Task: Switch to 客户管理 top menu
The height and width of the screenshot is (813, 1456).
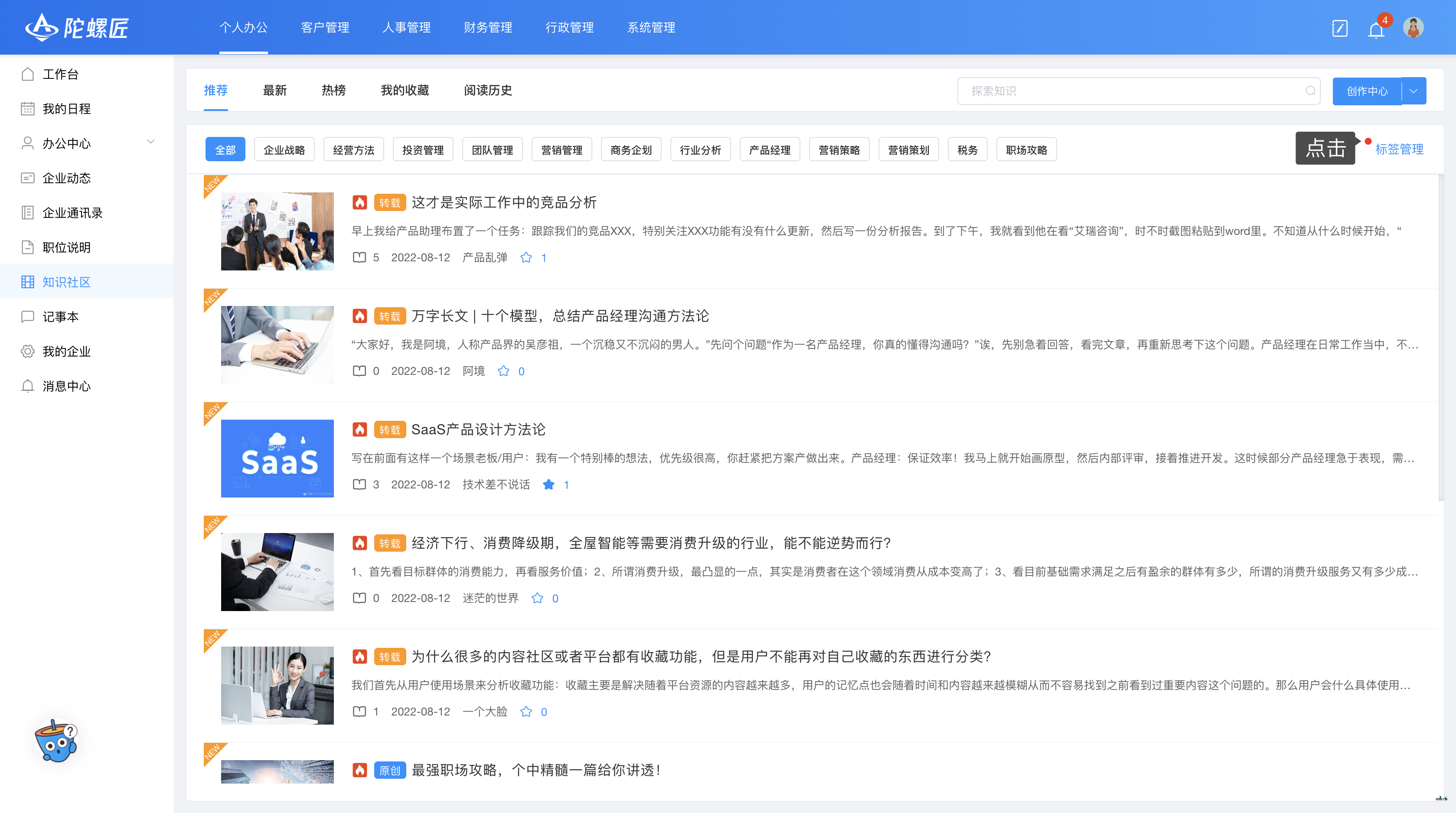Action: click(325, 27)
